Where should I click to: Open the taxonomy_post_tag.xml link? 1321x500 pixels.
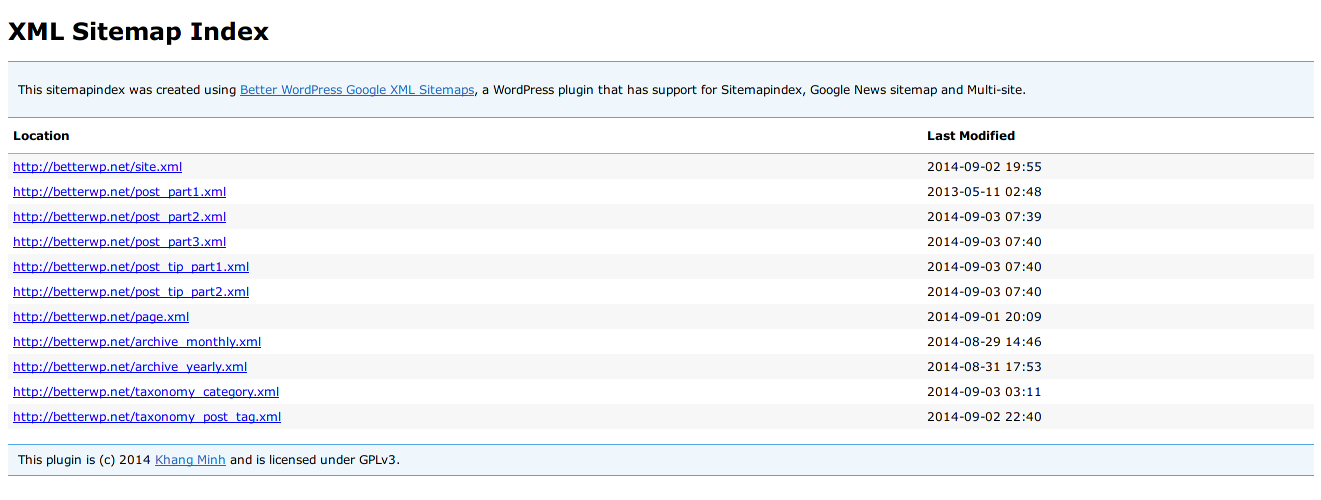coord(147,417)
